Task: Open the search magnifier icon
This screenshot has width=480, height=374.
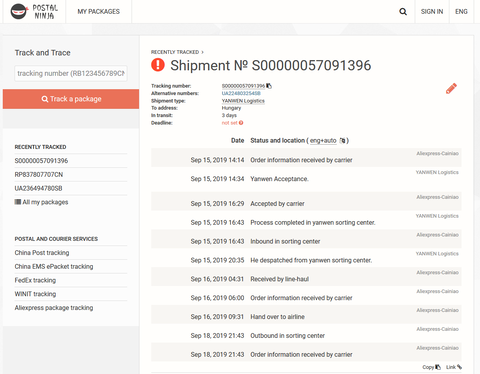Action: click(403, 12)
